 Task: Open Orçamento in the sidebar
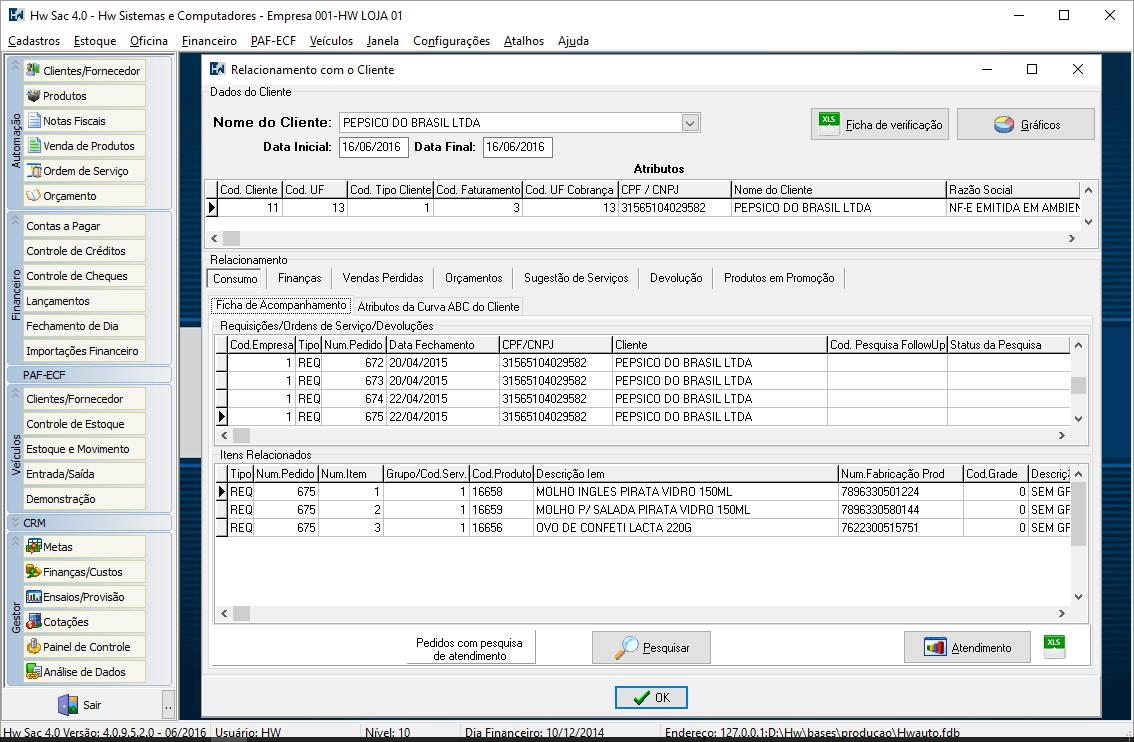point(85,195)
